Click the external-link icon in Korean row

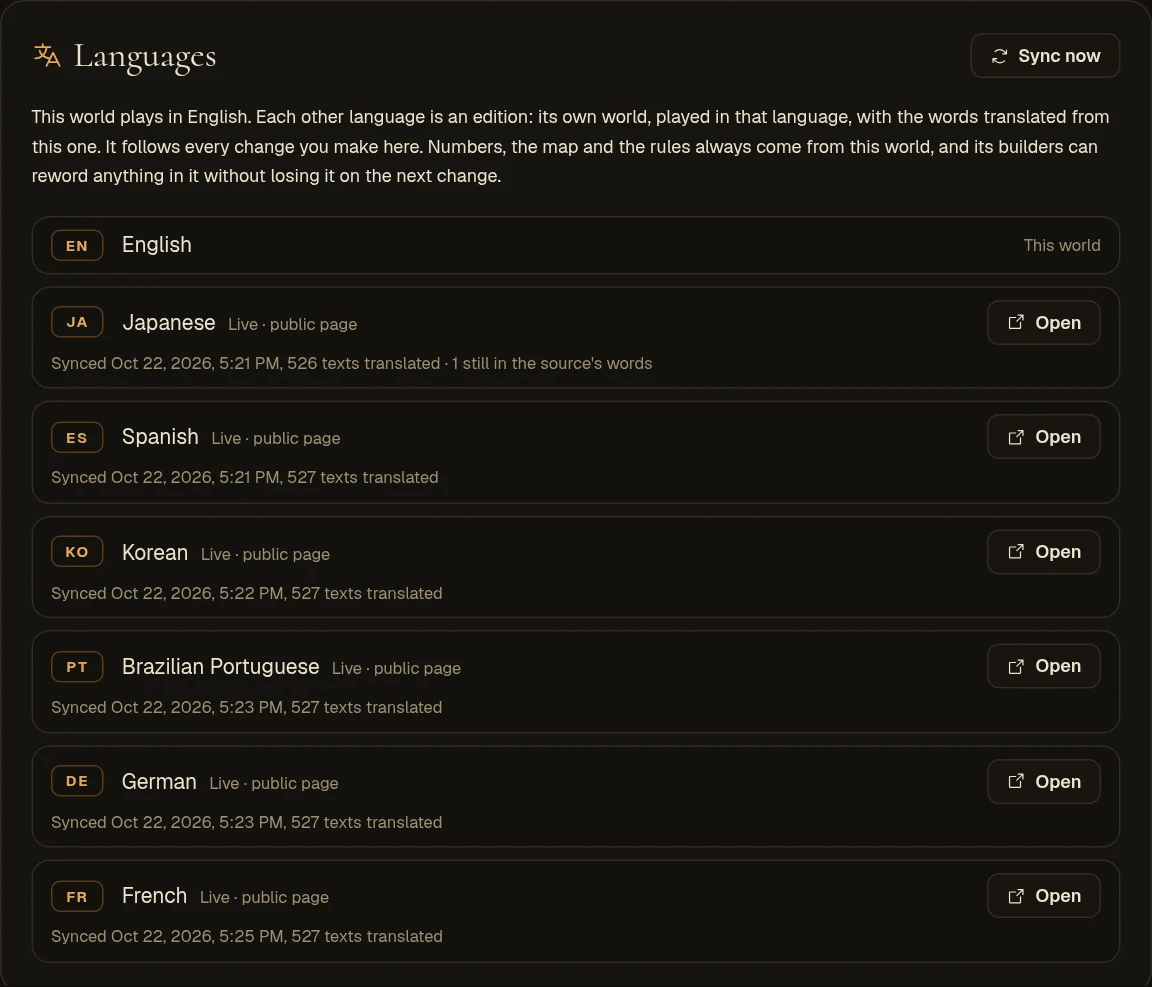[x=1016, y=552]
